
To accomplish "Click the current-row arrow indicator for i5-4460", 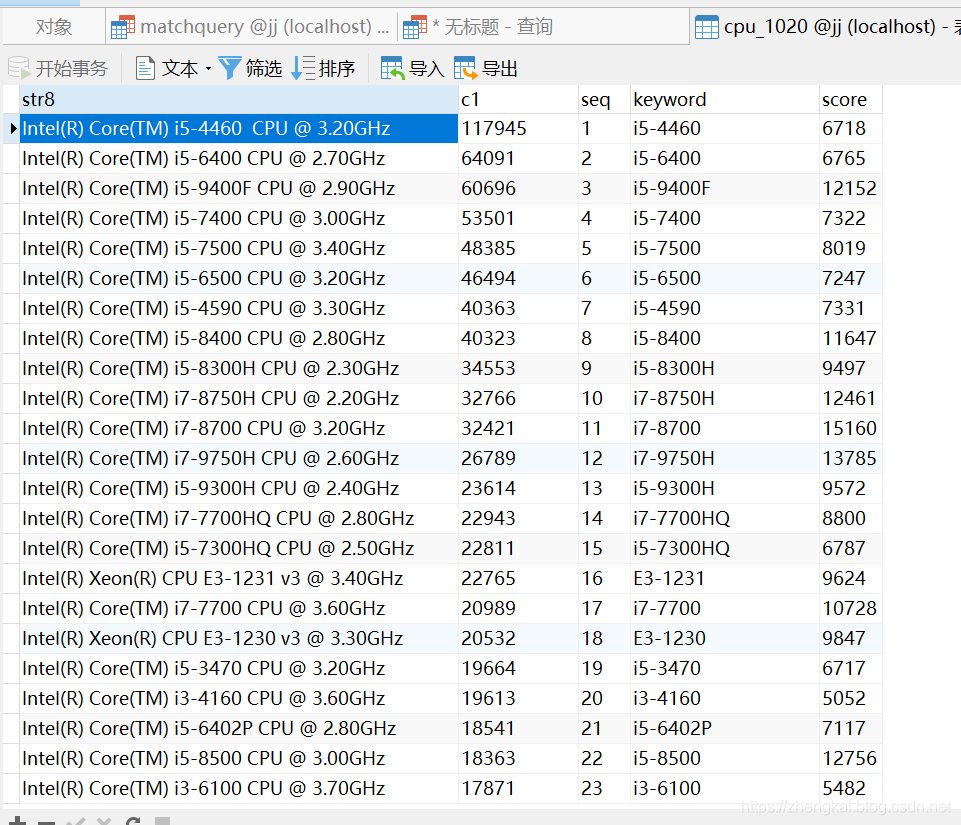I will (12, 129).
